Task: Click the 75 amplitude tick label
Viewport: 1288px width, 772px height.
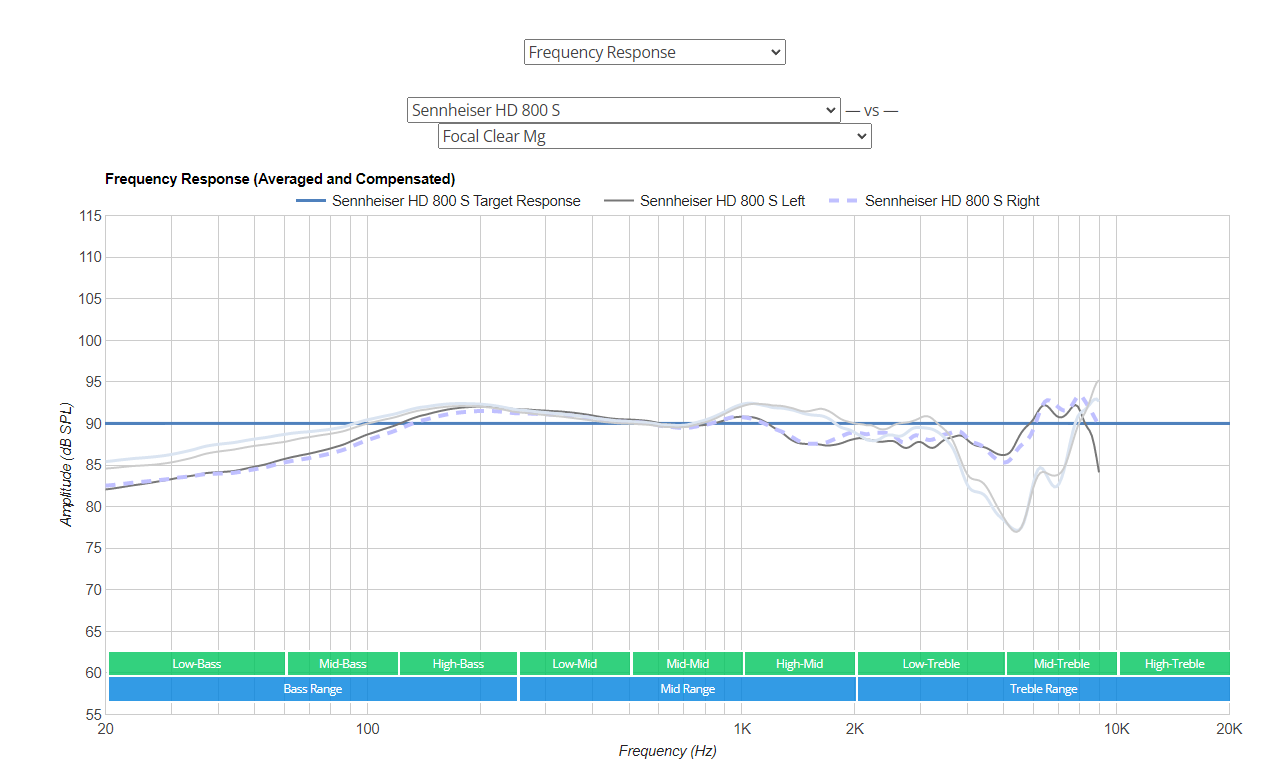Action: pos(92,548)
